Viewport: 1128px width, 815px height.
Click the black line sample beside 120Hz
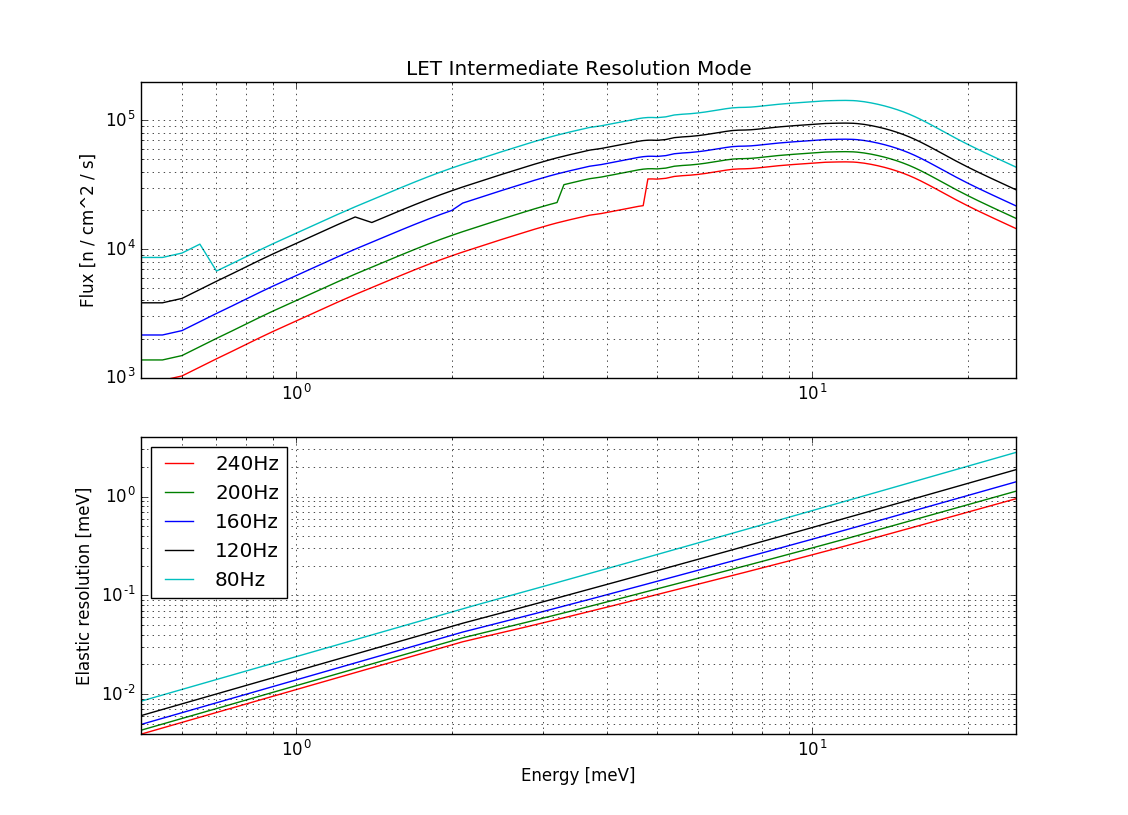click(180, 550)
